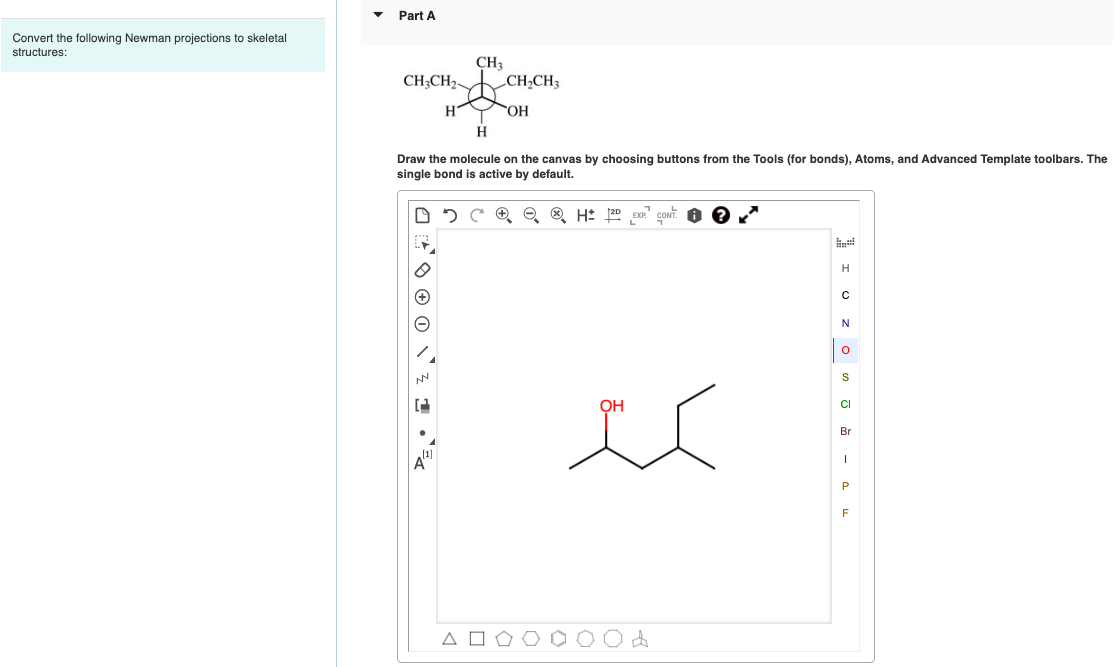Select the Atom Label tool
The image size is (1120, 667).
(422, 460)
